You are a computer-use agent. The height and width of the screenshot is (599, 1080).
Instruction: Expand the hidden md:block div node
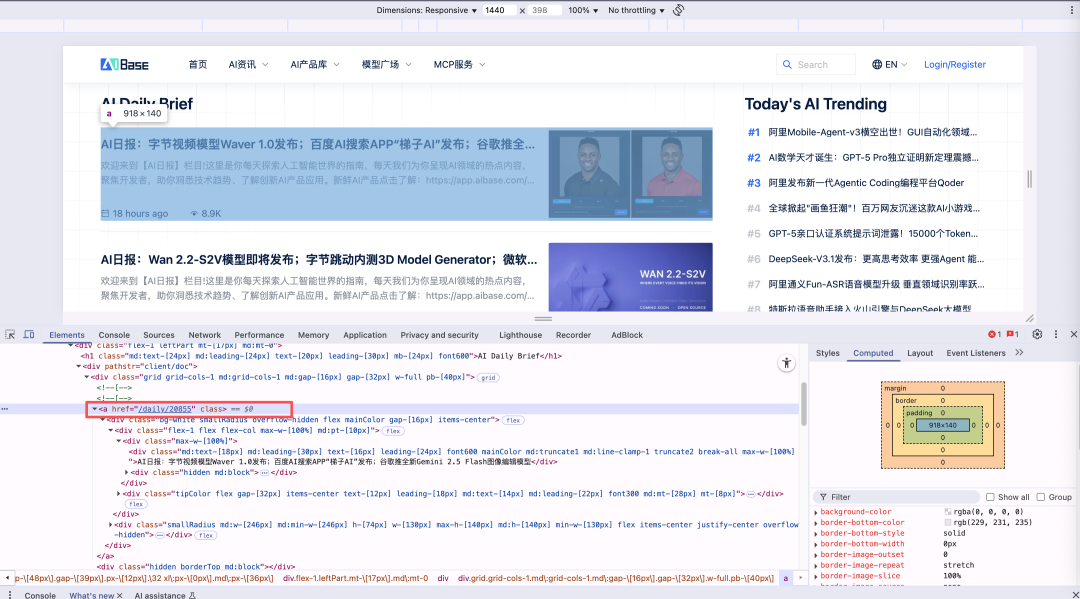coord(127,472)
